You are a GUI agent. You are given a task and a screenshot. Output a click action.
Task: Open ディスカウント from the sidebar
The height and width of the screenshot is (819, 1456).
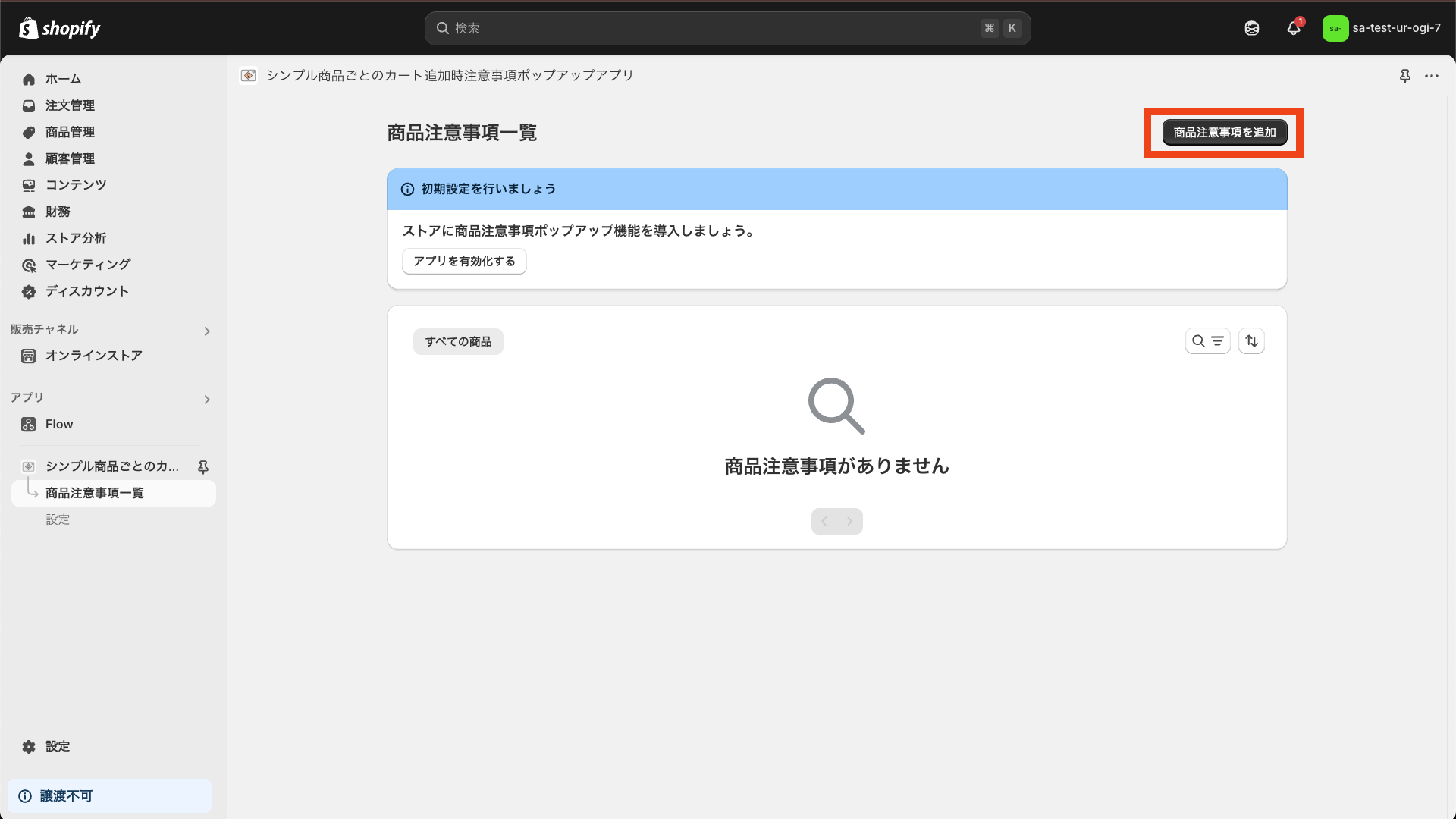tap(85, 290)
